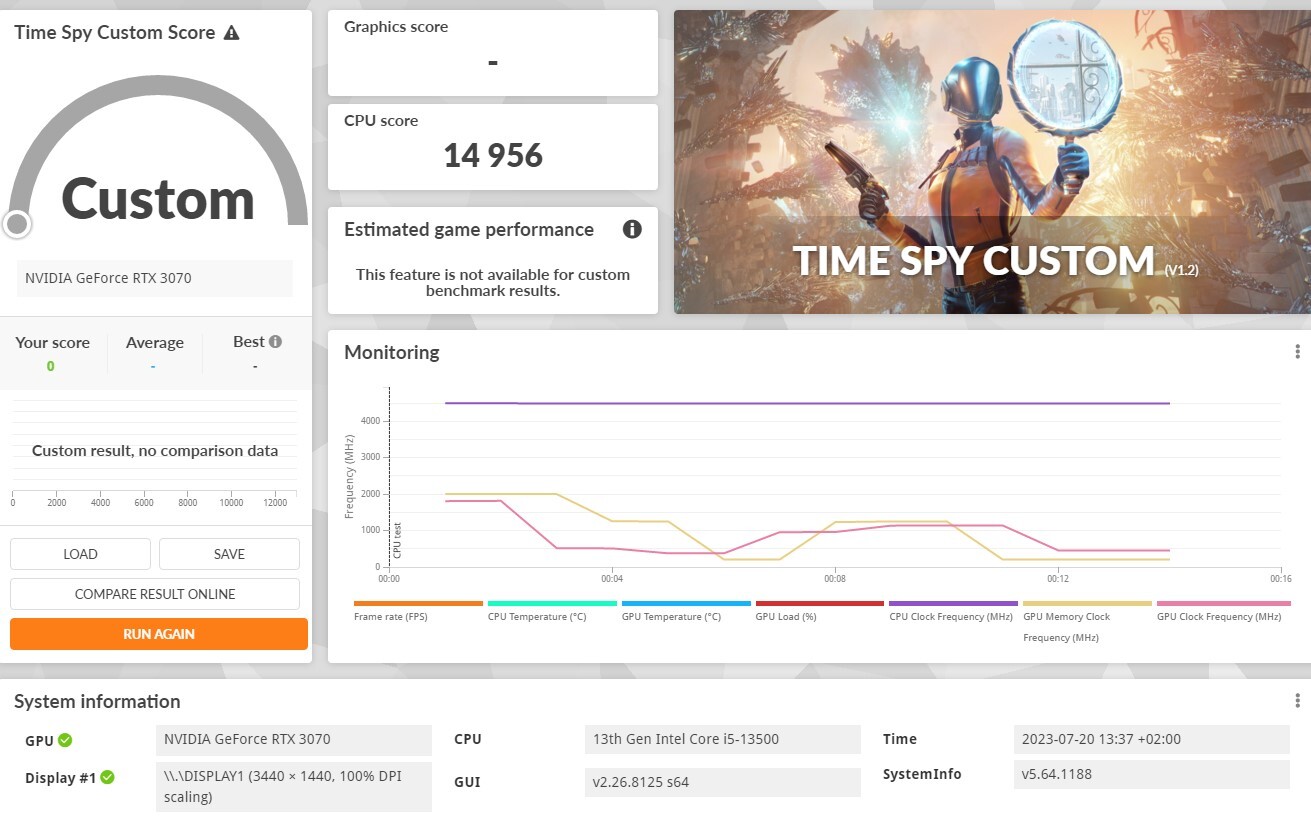The image size is (1311, 818).
Task: Click the SAVE button
Action: point(229,554)
